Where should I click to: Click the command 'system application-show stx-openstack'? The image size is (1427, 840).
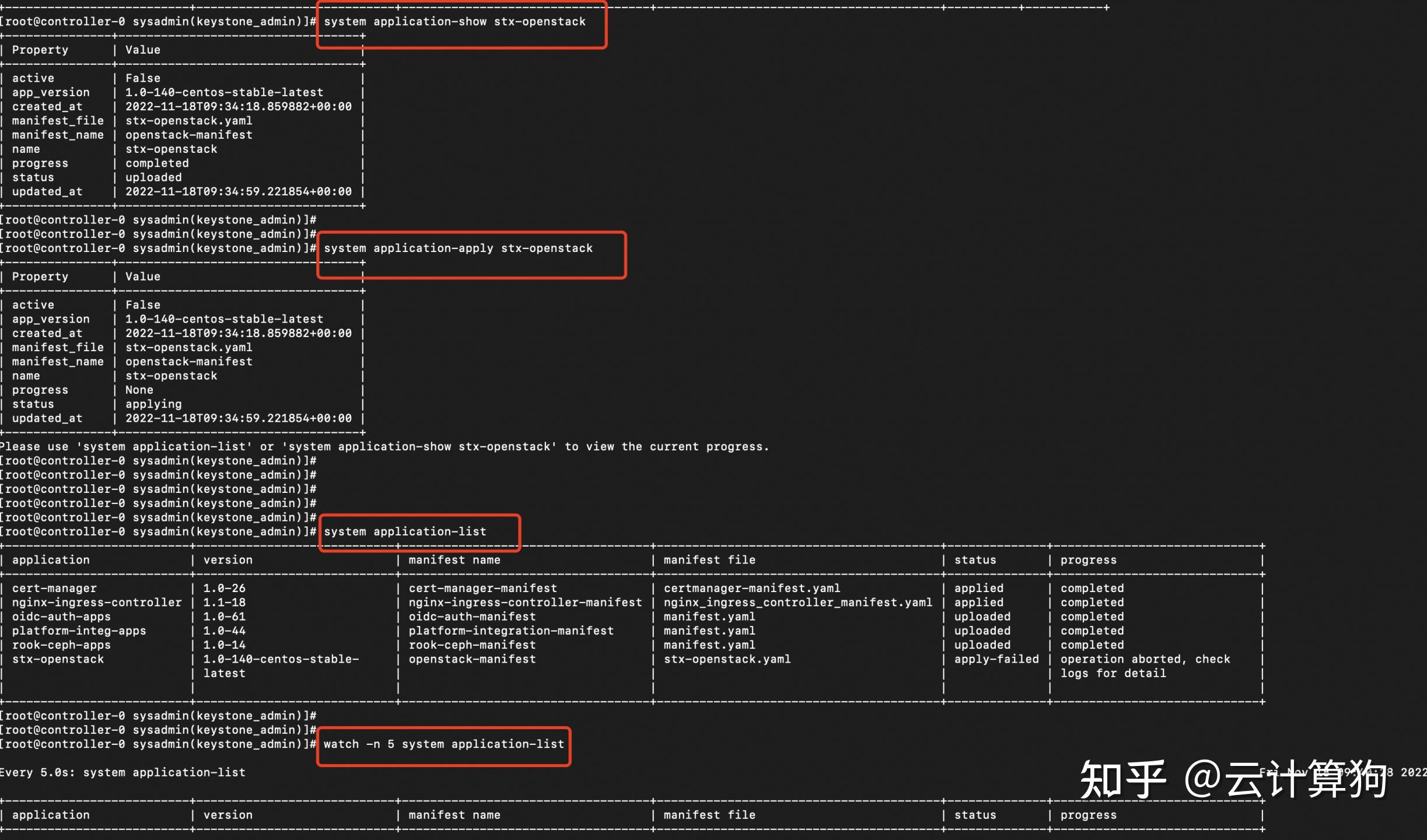454,22
